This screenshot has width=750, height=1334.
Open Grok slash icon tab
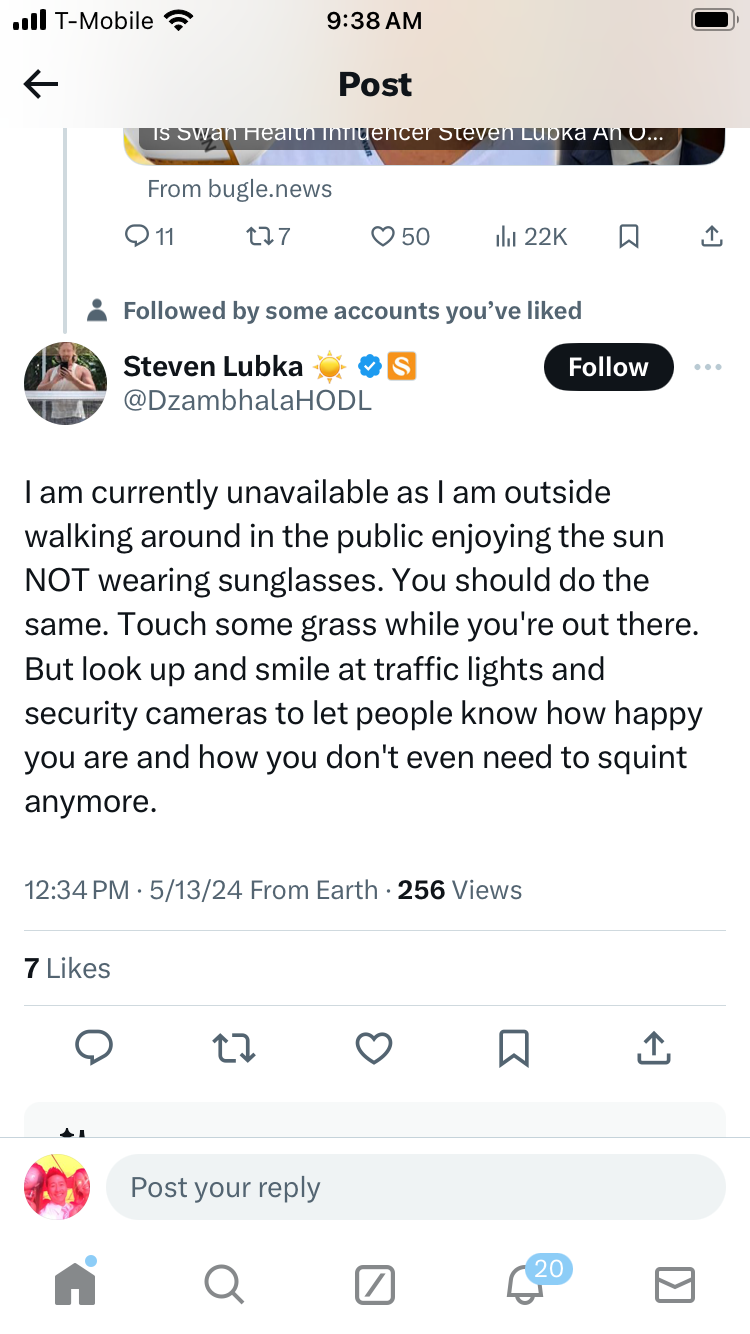(x=375, y=1283)
